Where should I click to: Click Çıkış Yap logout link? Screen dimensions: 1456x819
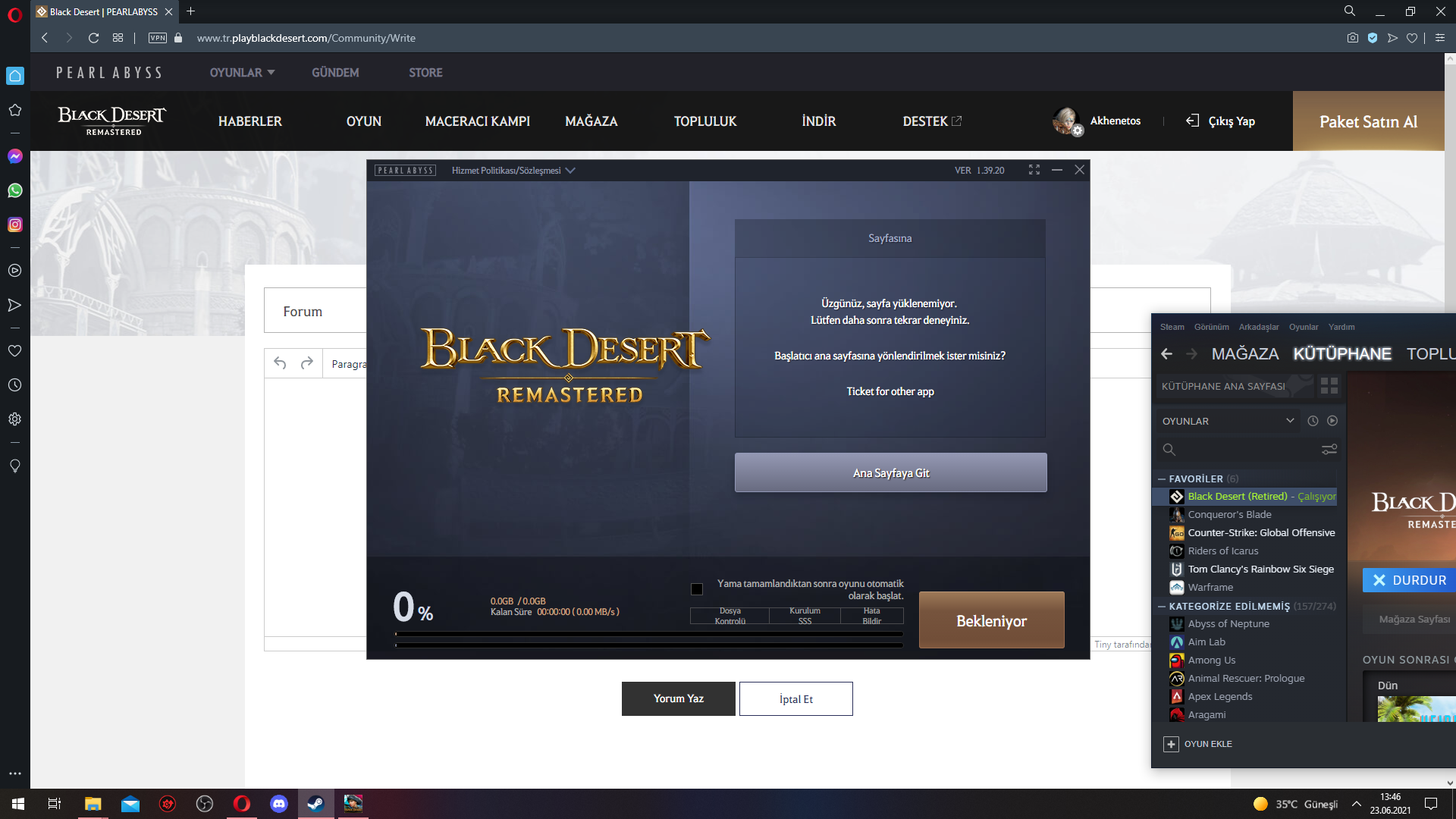coord(1221,121)
